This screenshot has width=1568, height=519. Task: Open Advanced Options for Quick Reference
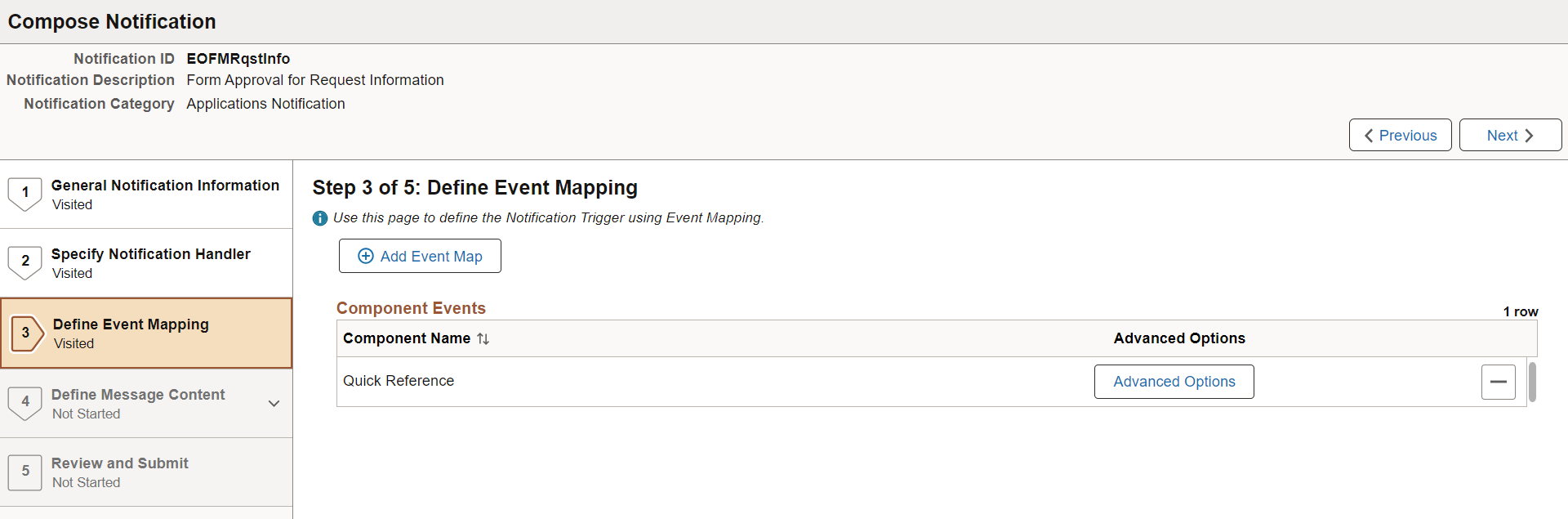click(x=1174, y=382)
